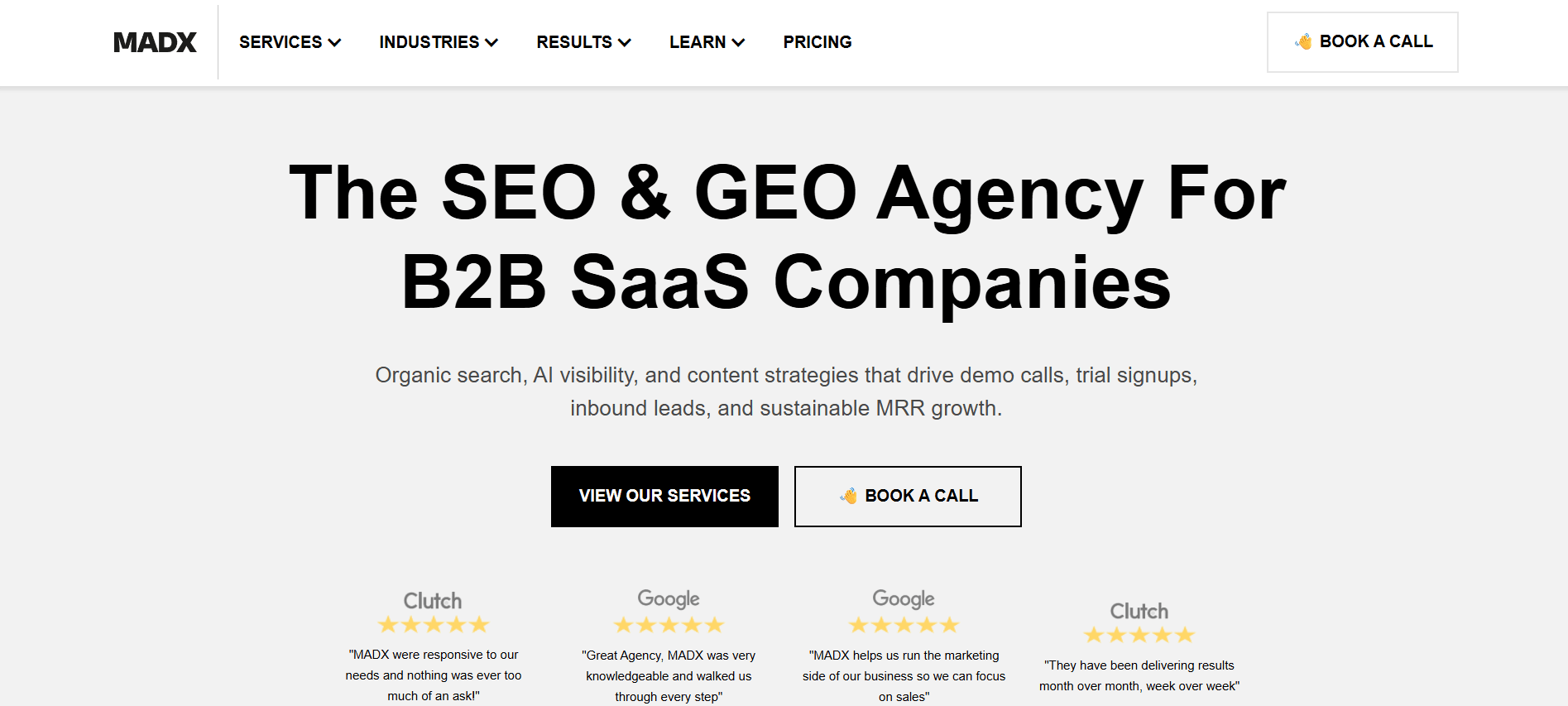Screen dimensions: 1568x706
Task: Click star rating under first Google logo
Action: click(669, 625)
